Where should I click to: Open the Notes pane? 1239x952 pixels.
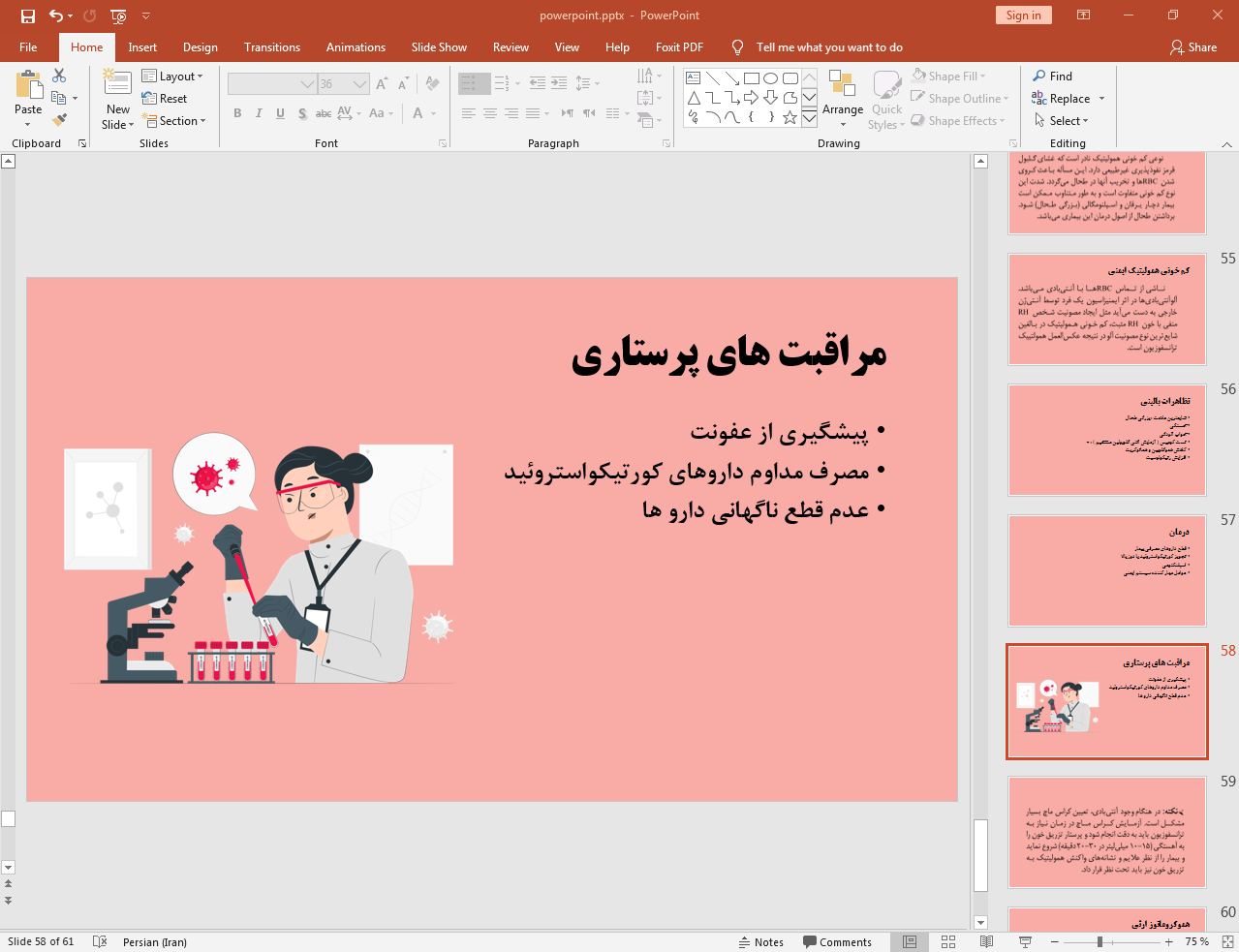(761, 942)
